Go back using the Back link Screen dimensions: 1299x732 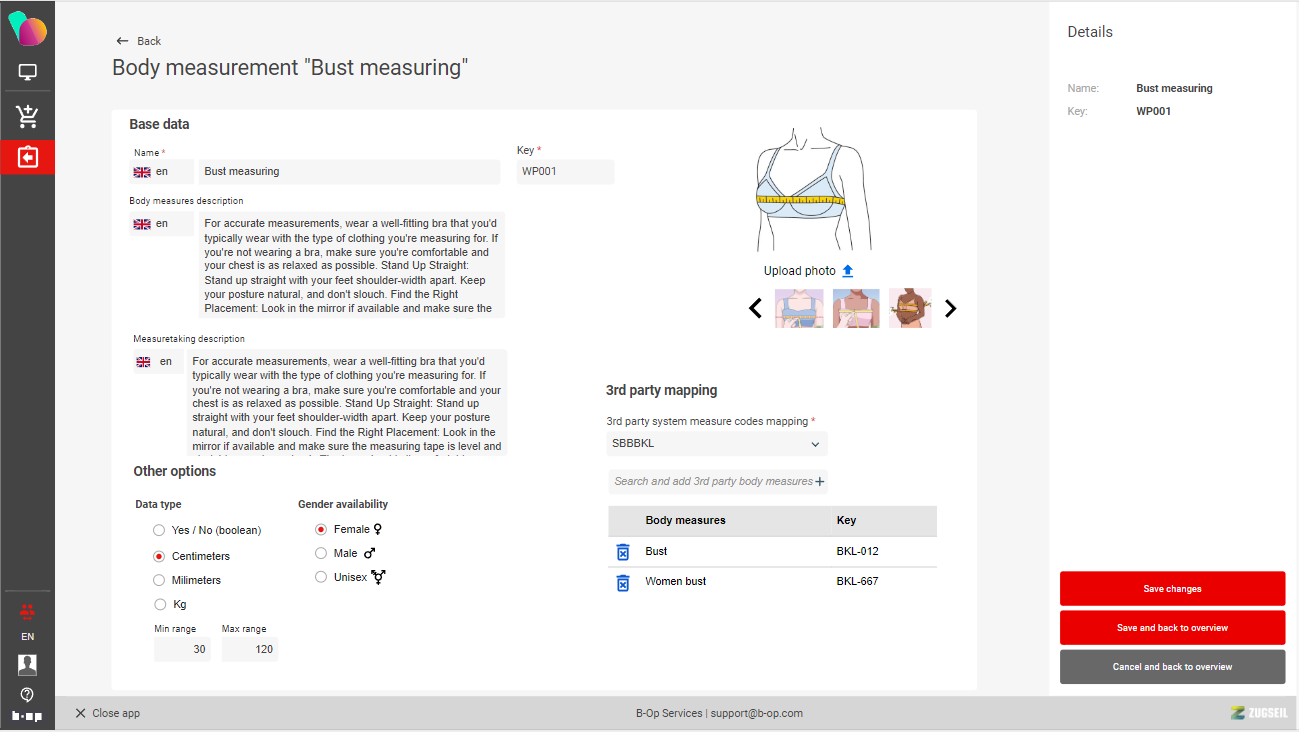[139, 41]
